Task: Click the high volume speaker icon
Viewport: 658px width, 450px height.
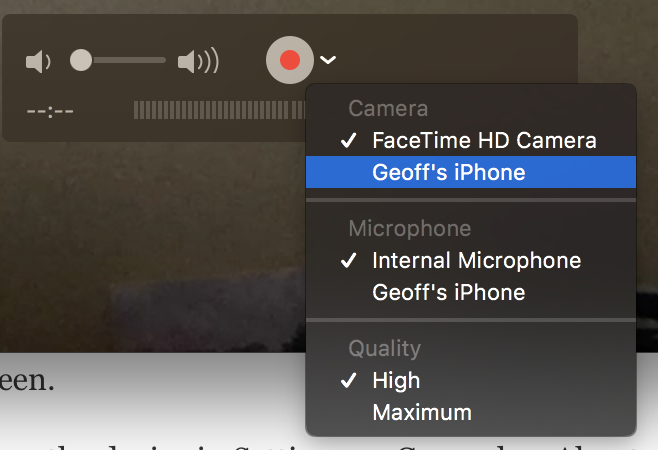Action: tap(198, 61)
